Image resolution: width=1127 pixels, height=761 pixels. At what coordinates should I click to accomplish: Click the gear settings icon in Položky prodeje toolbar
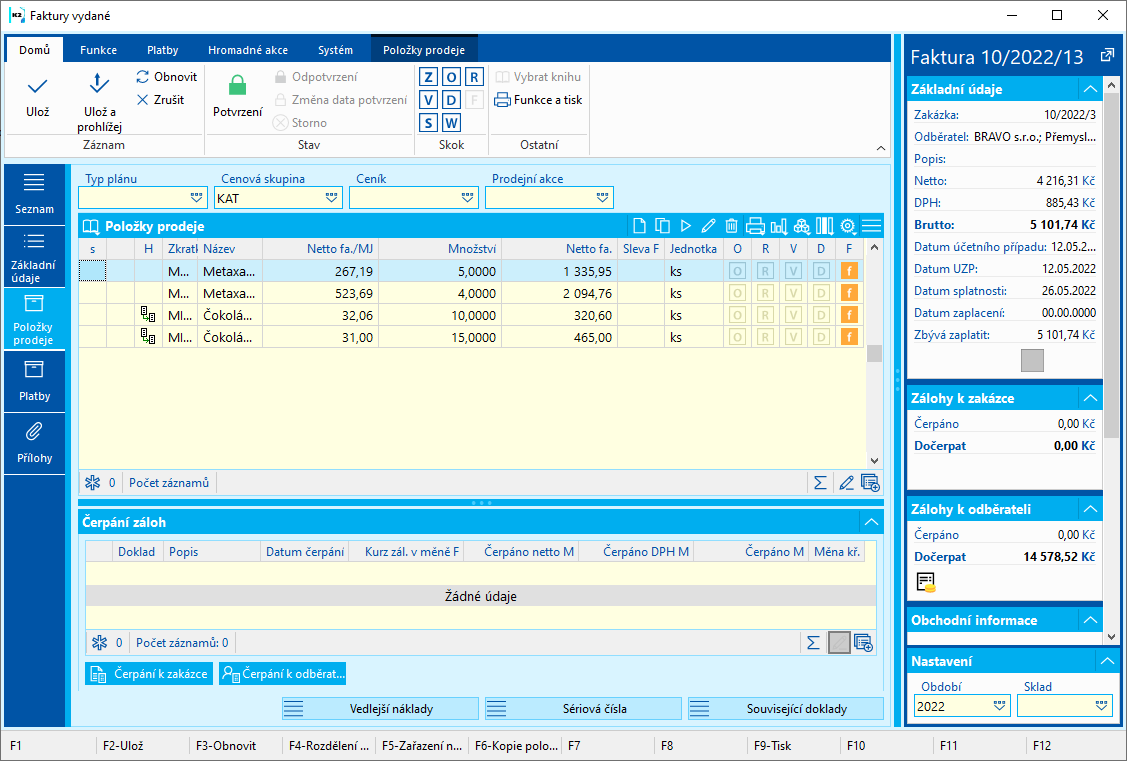click(848, 226)
